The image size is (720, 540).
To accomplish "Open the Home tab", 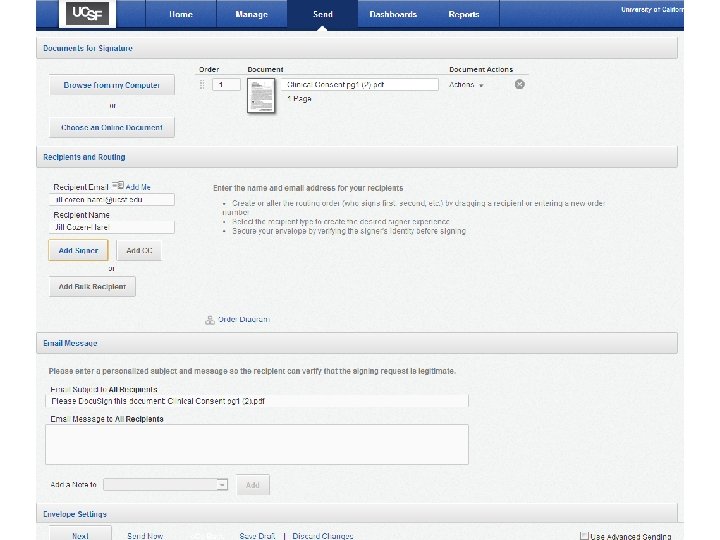I will tap(180, 14).
